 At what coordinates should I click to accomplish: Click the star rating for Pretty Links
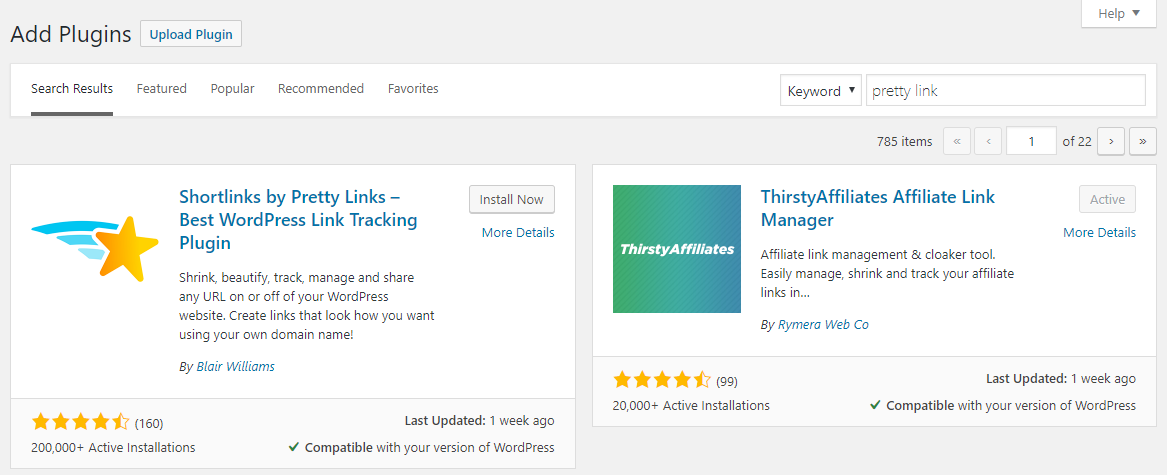[80, 421]
